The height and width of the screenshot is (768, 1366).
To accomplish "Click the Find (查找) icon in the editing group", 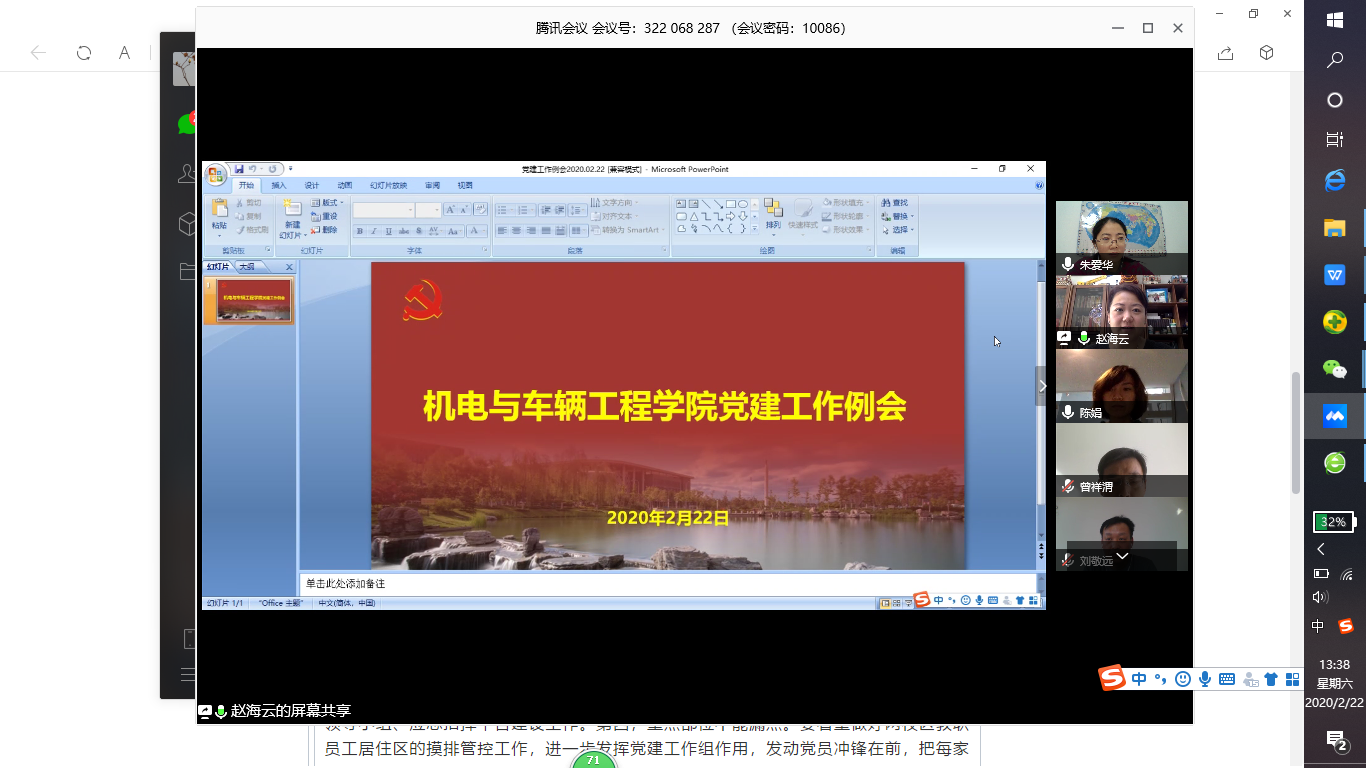I will pos(895,203).
